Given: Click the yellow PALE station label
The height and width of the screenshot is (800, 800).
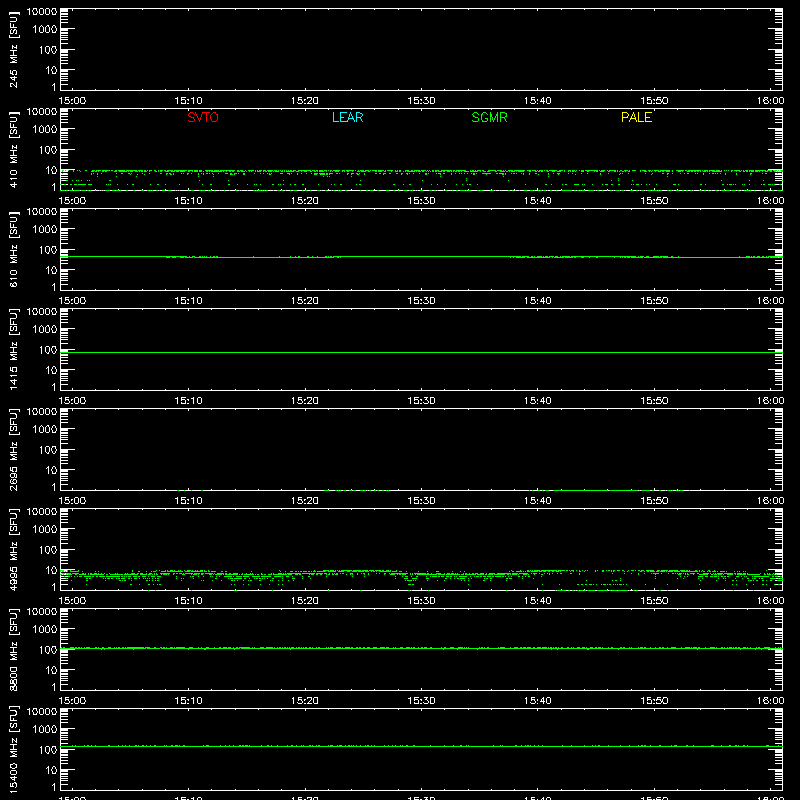Looking at the screenshot, I should pyautogui.click(x=636, y=117).
